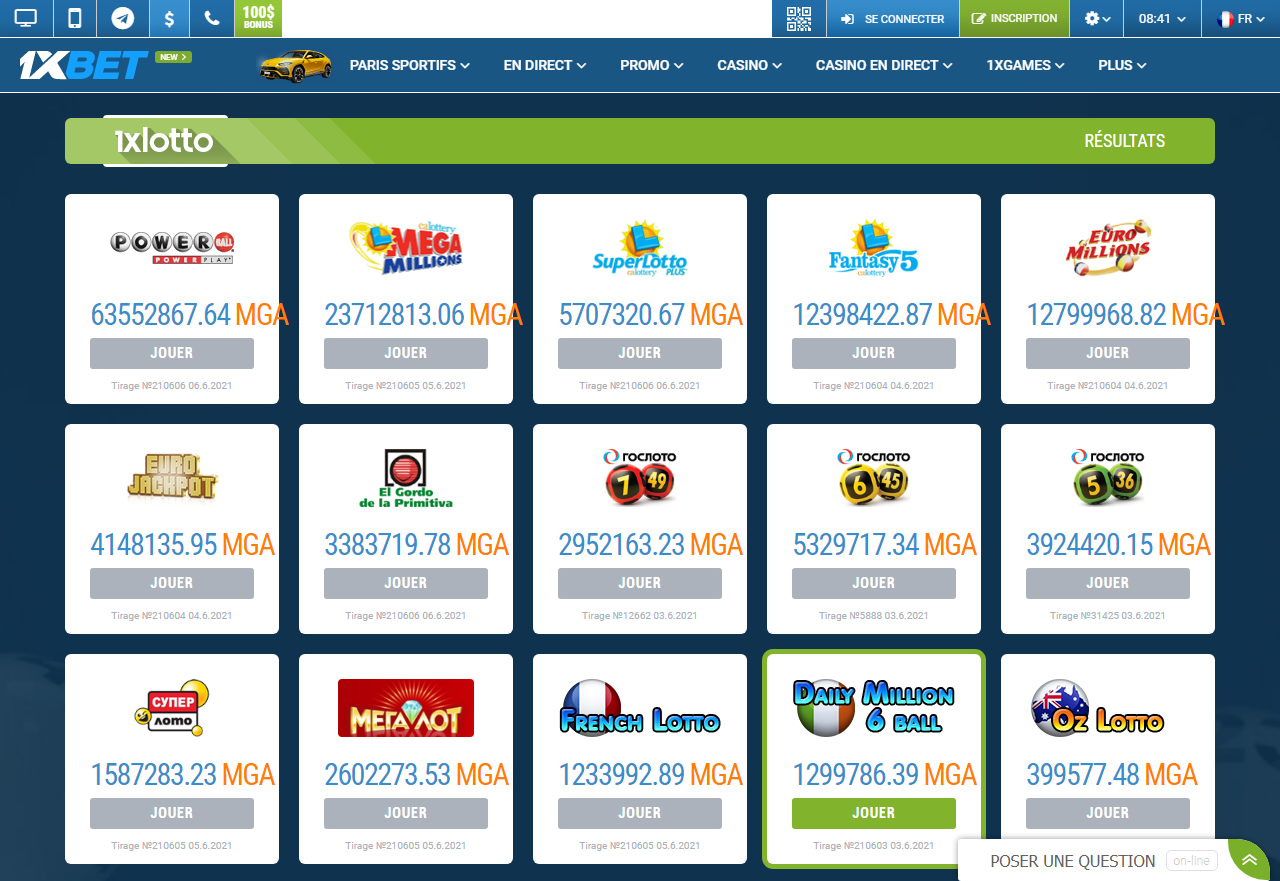Open the Telegram icon in top bar
This screenshot has height=881, width=1280.
point(123,18)
